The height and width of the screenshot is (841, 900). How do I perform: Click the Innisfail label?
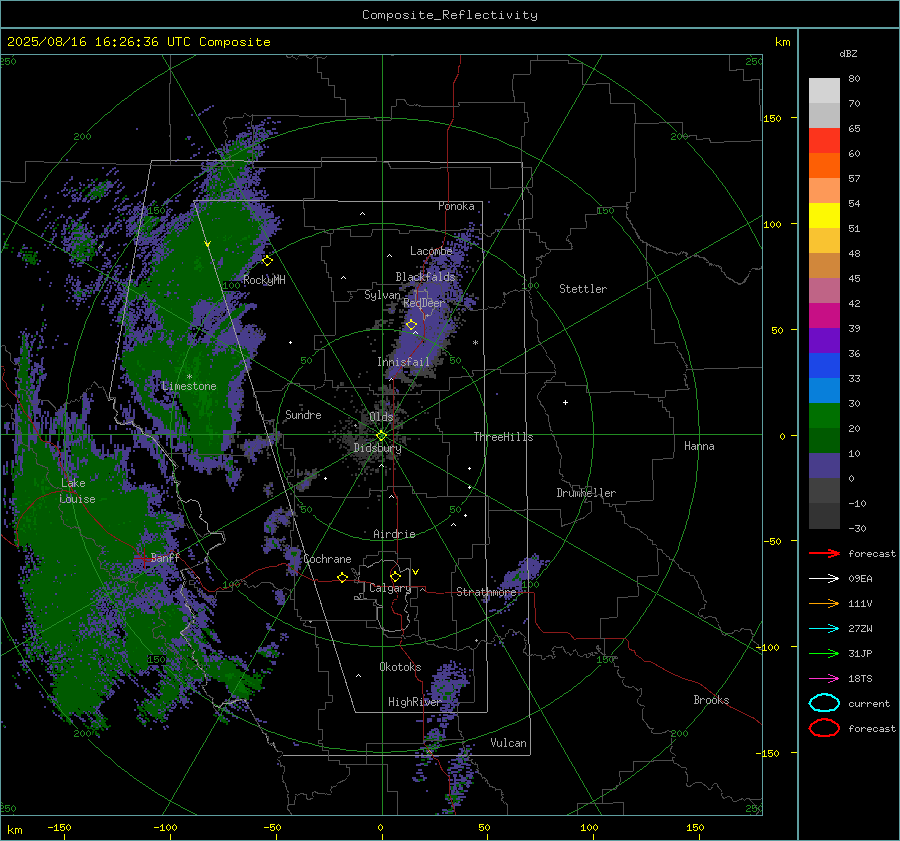tap(404, 362)
